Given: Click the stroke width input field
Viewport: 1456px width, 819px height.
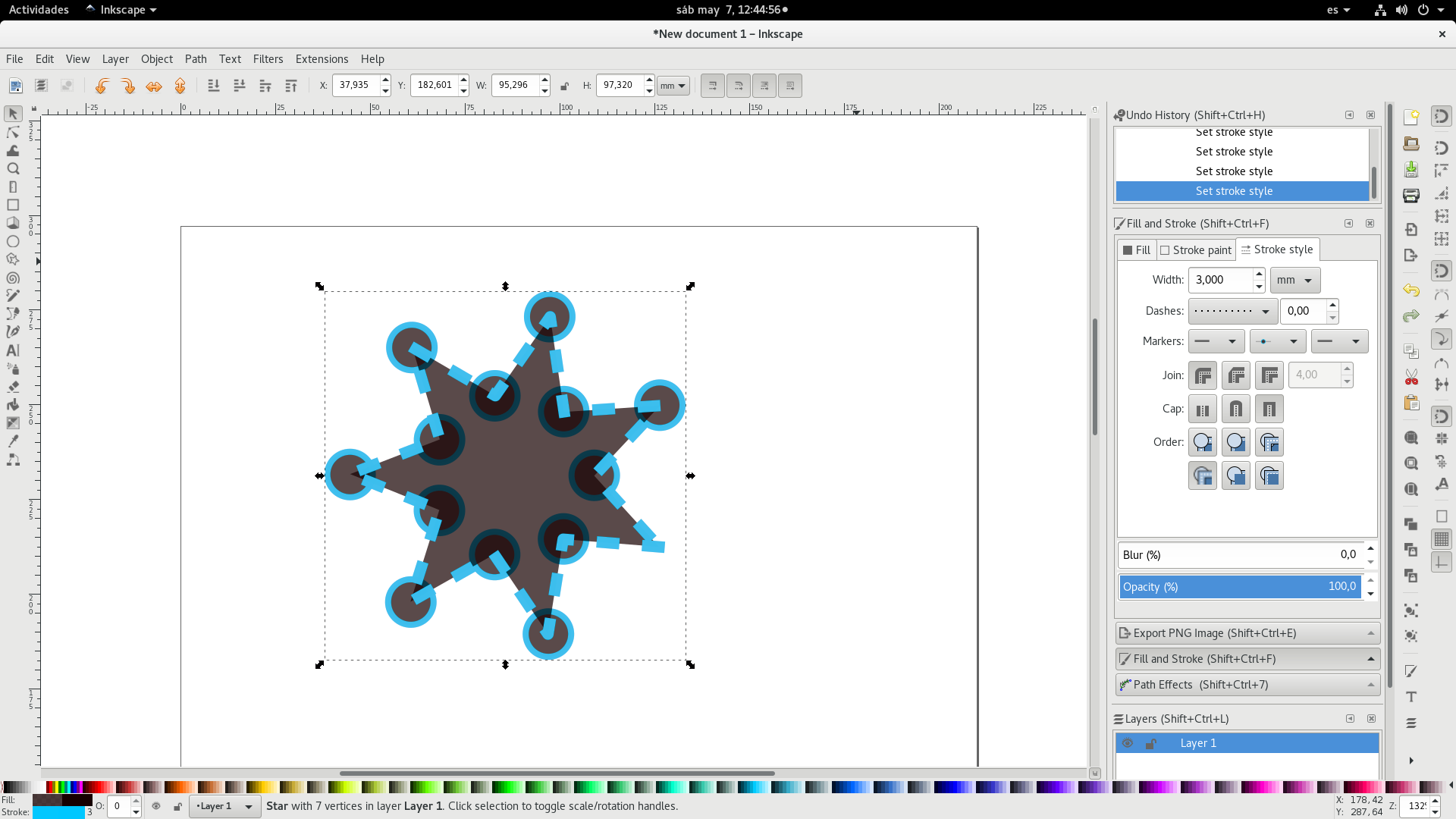Looking at the screenshot, I should [x=1222, y=279].
